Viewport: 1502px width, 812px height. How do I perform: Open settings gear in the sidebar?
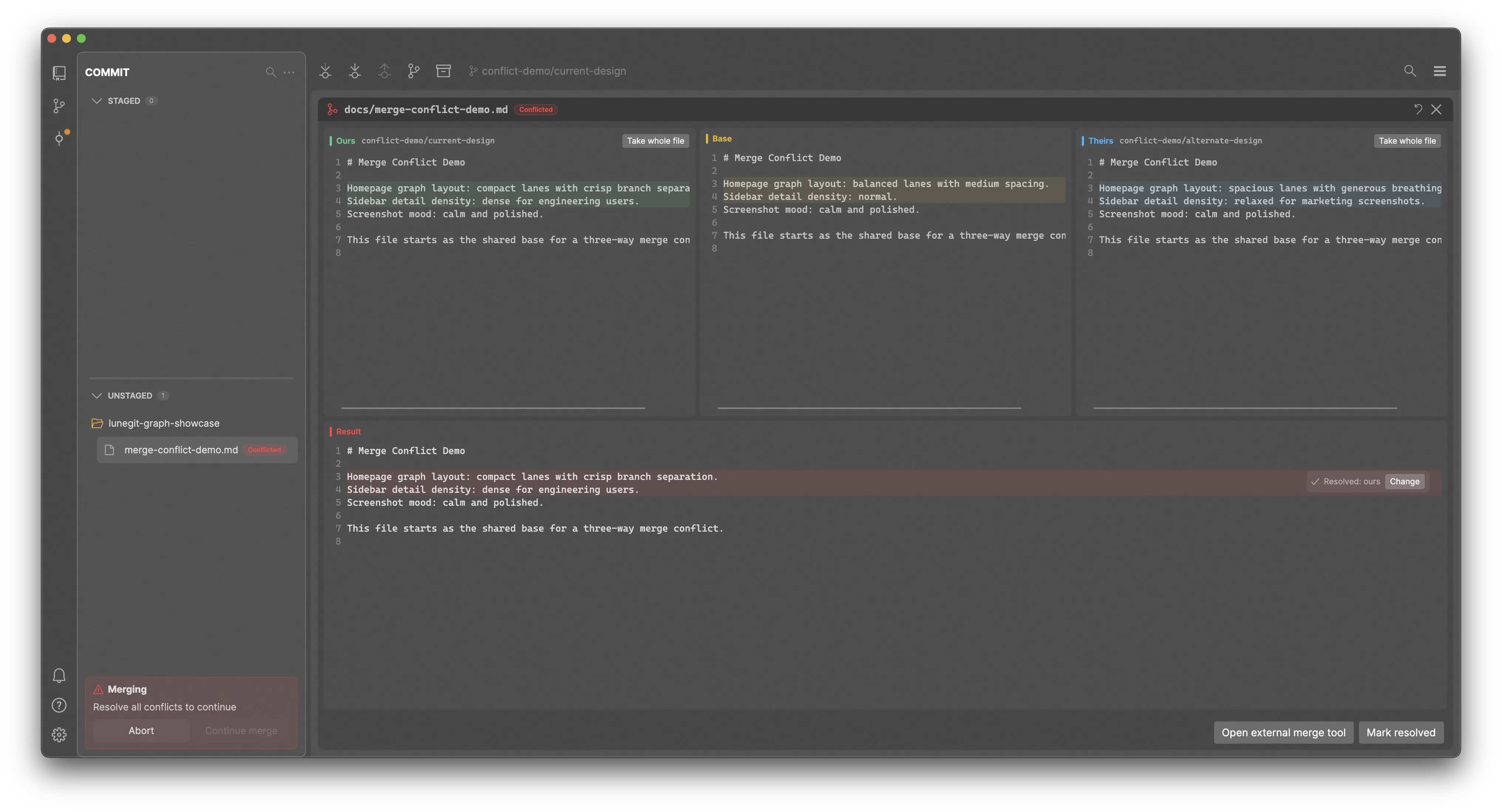click(x=59, y=734)
